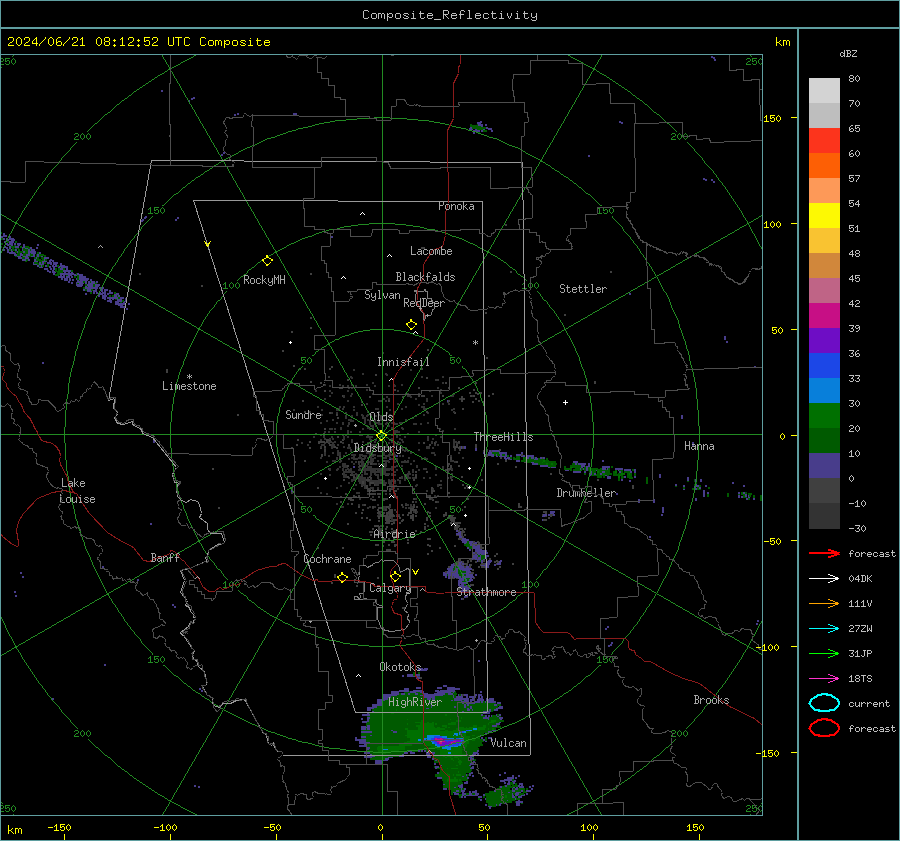Click the Drumheller city label
This screenshot has width=900, height=841.
pos(586,493)
